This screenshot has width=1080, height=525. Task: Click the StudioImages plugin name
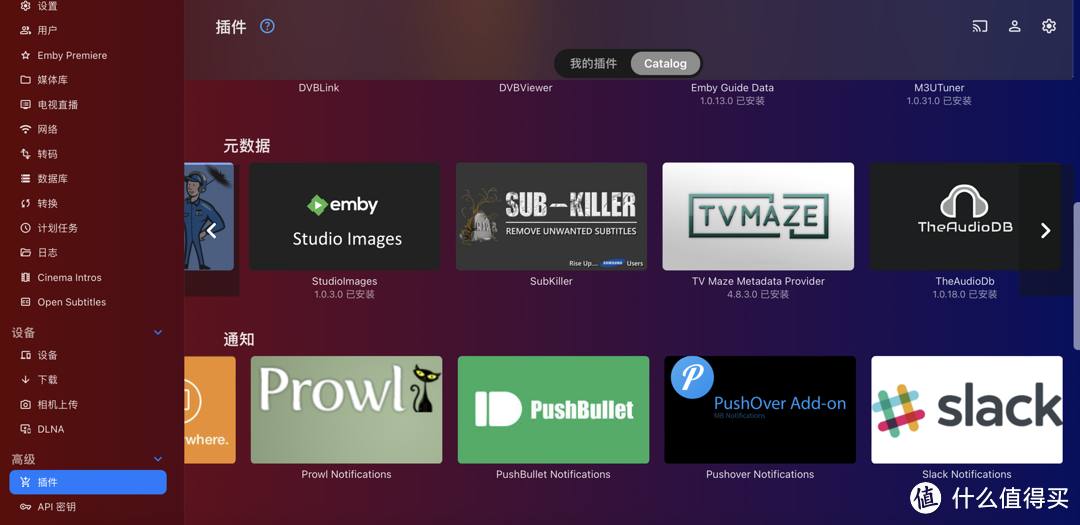344,281
